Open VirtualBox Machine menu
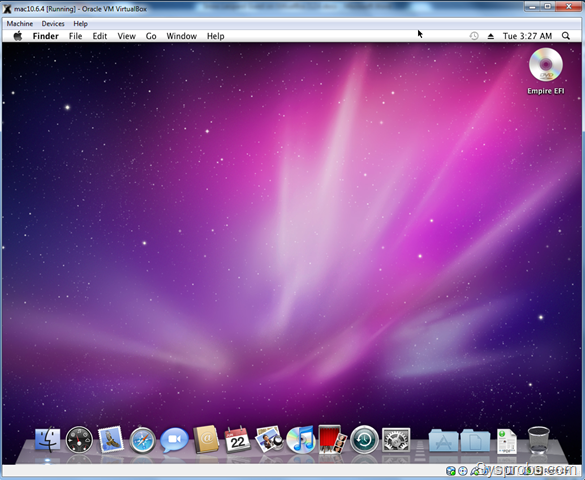The width and height of the screenshot is (585, 480). pyautogui.click(x=19, y=23)
